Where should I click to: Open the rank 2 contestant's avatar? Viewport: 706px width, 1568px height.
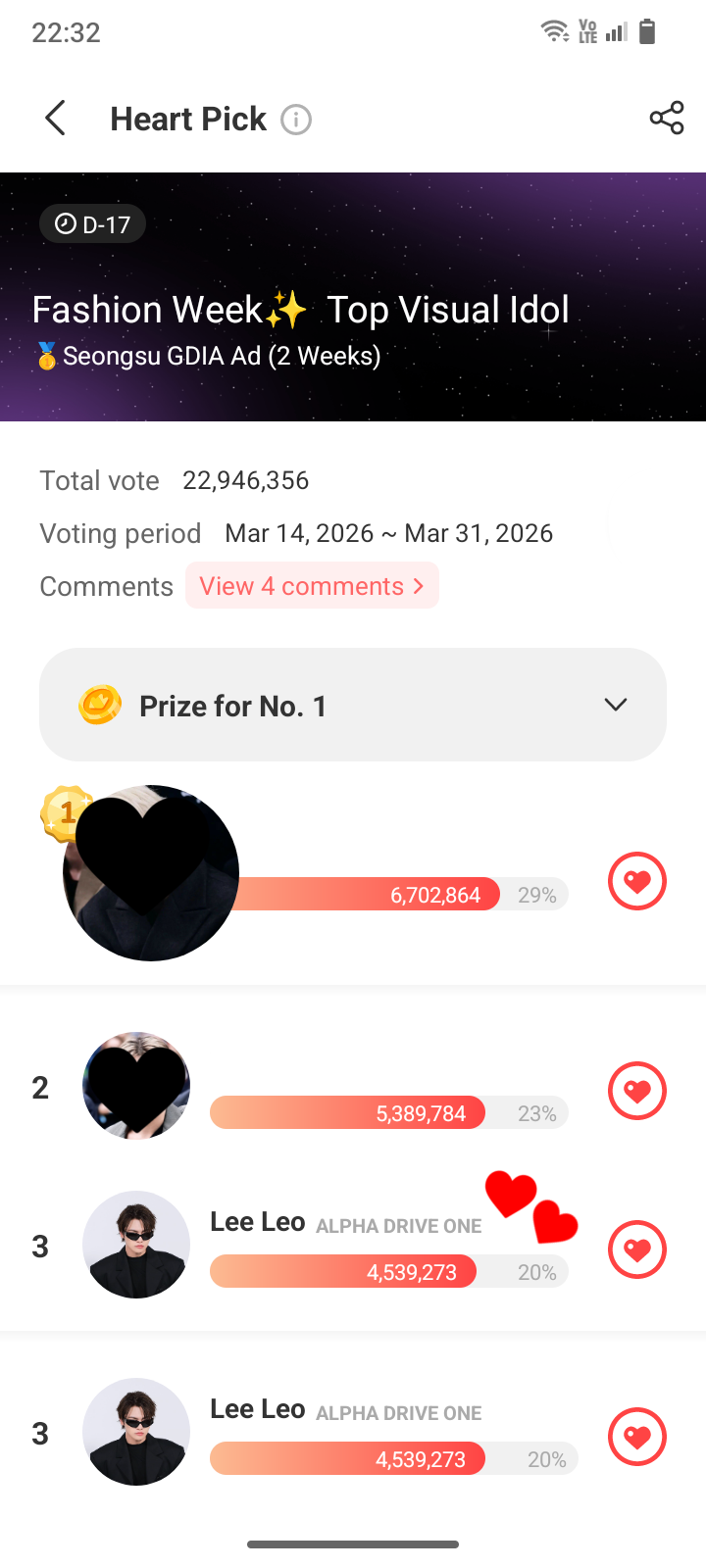tap(136, 1086)
